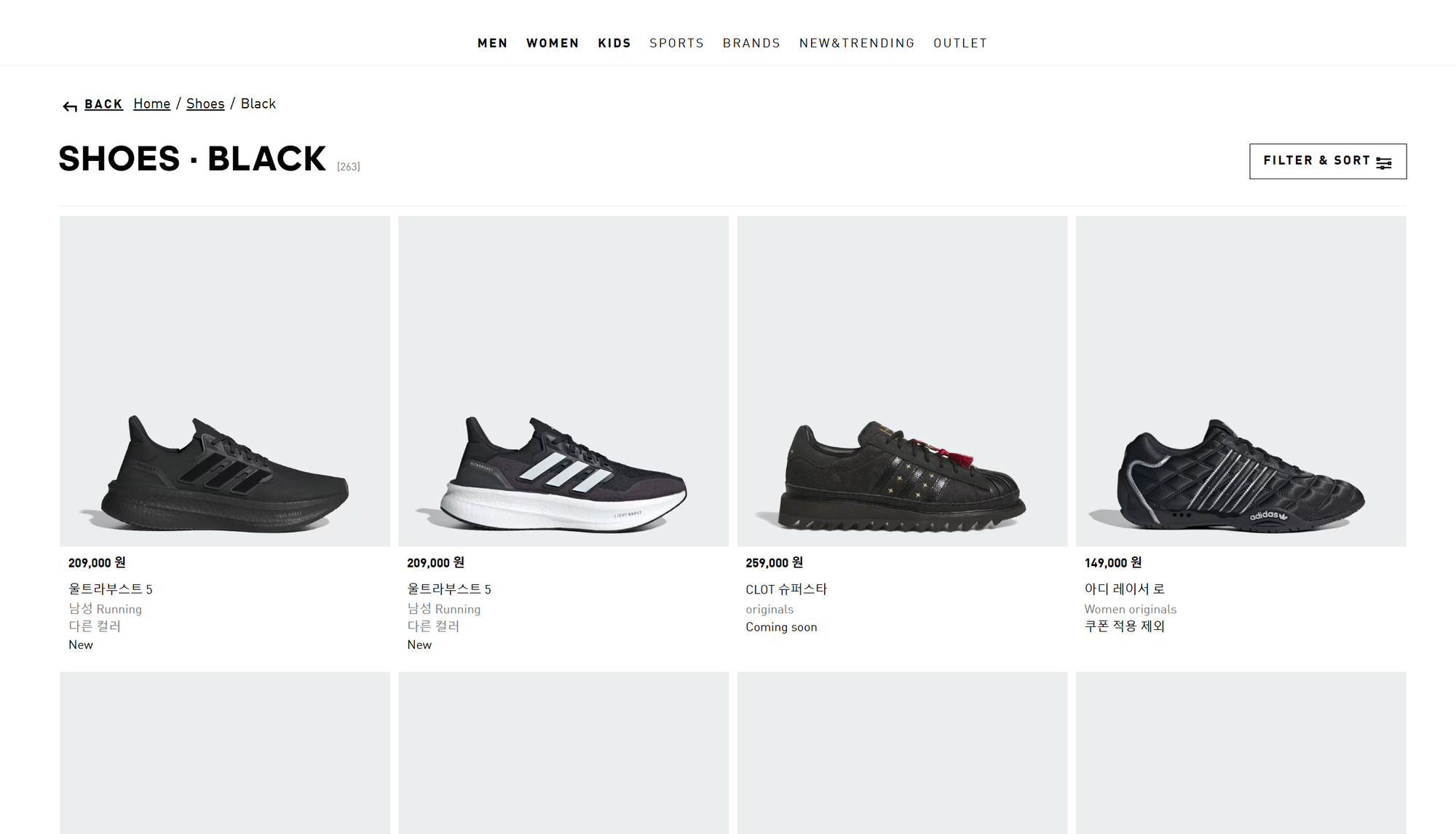
Task: Go to the Home breadcrumb link
Action: point(151,103)
